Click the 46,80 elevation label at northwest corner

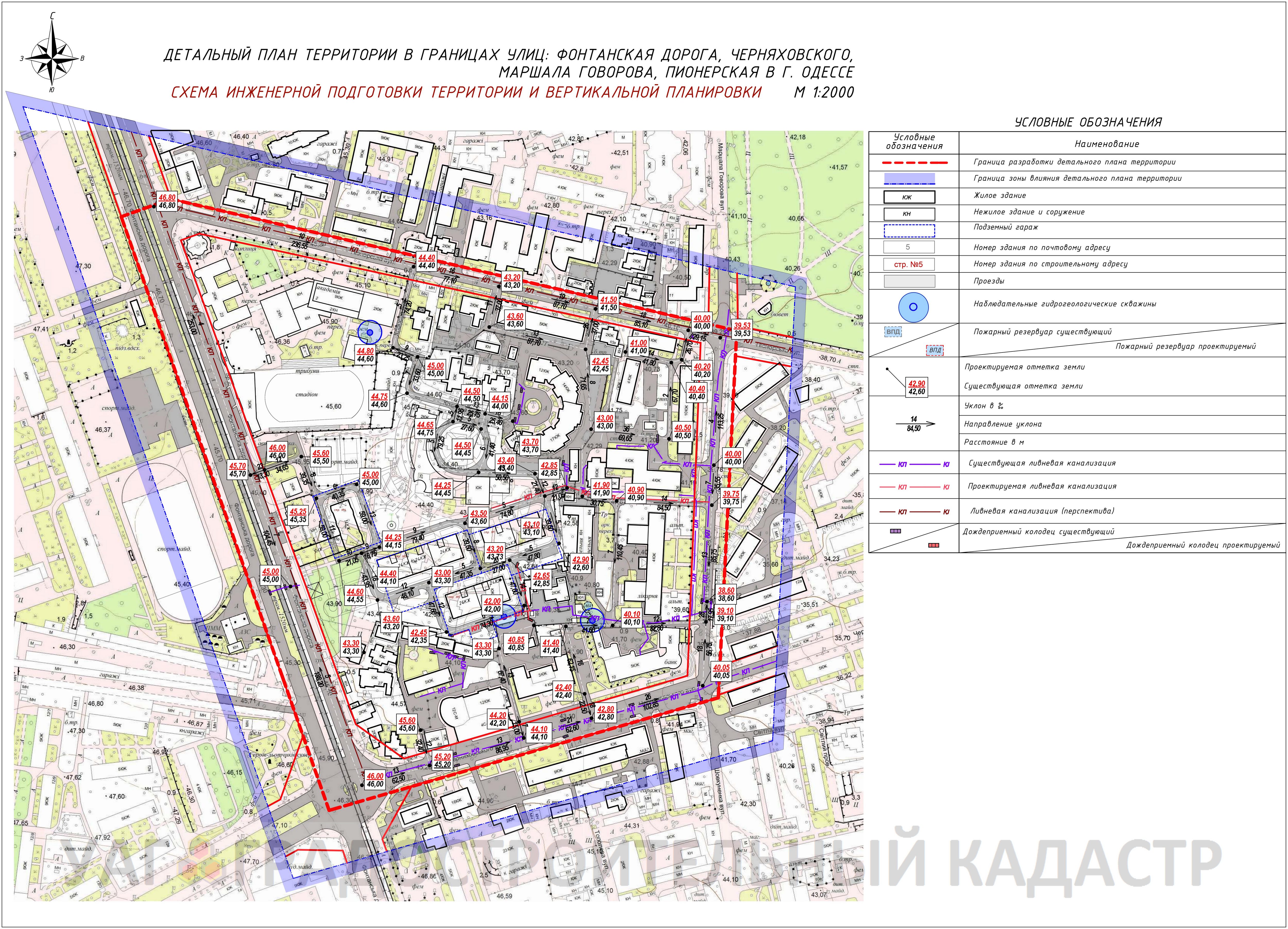[x=167, y=201]
